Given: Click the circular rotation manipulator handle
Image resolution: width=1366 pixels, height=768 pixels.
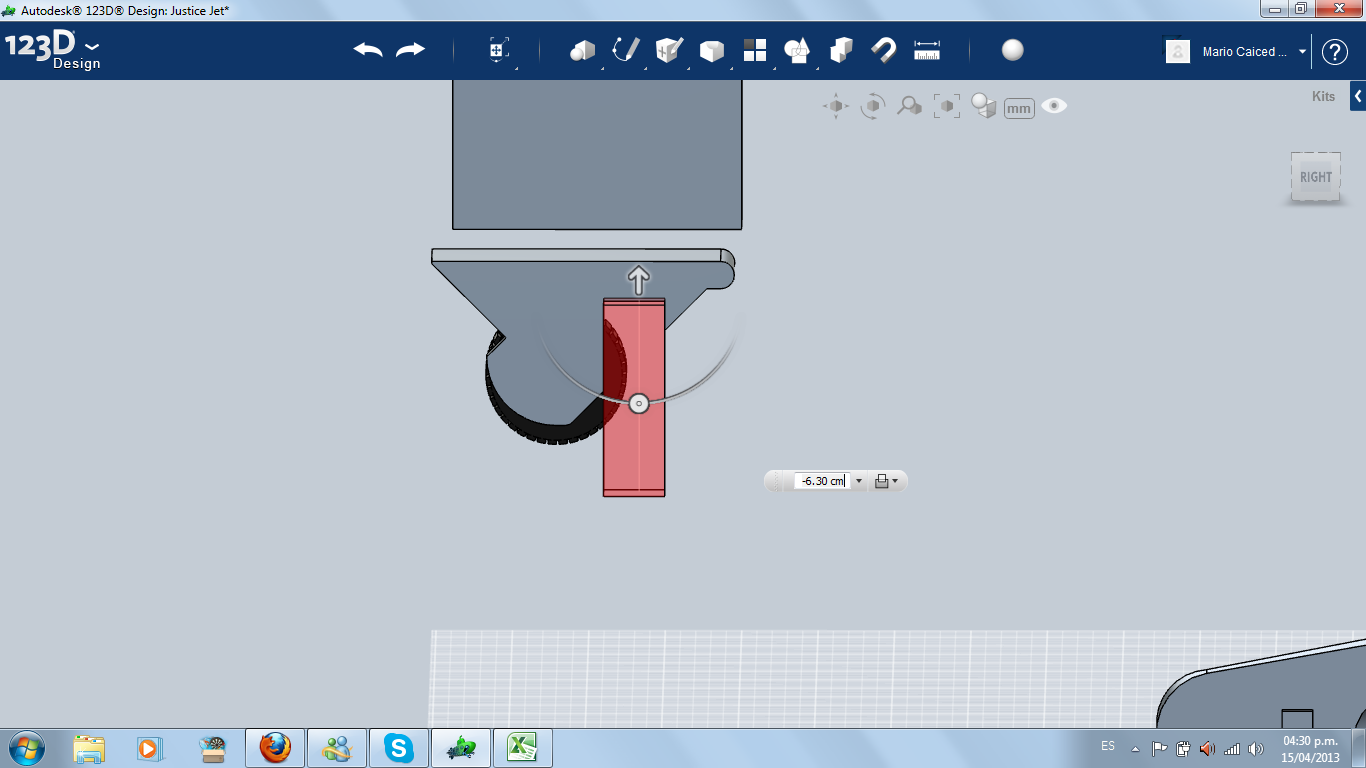Looking at the screenshot, I should [639, 404].
